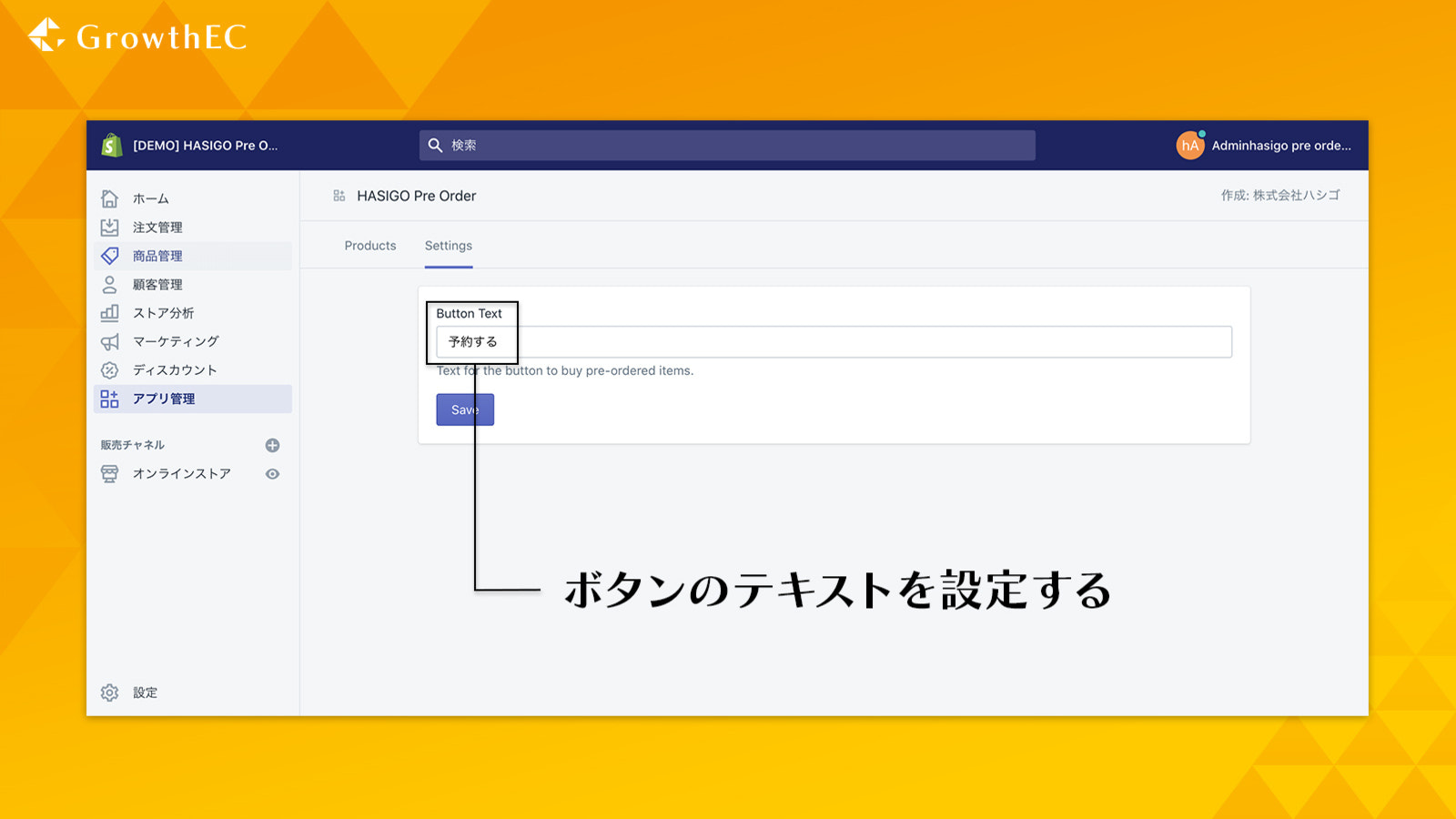Click the 商品管理 tag icon
This screenshot has width=1456, height=819.
(110, 256)
